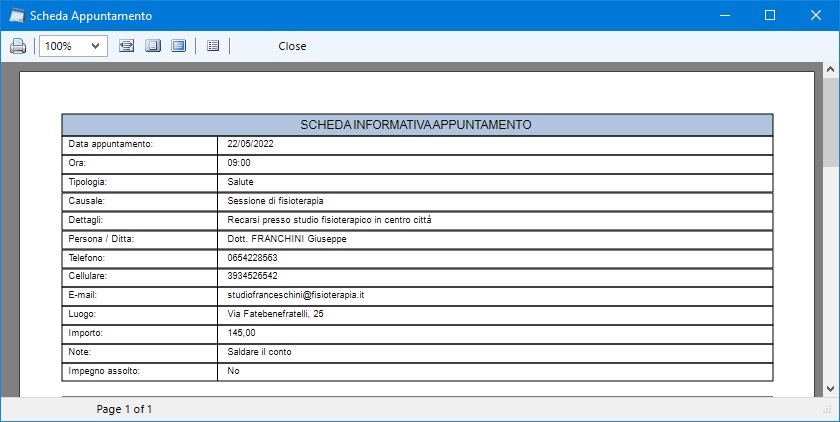Image resolution: width=840 pixels, height=422 pixels.
Task: Click the phone number 0654228563
Action: click(252, 258)
